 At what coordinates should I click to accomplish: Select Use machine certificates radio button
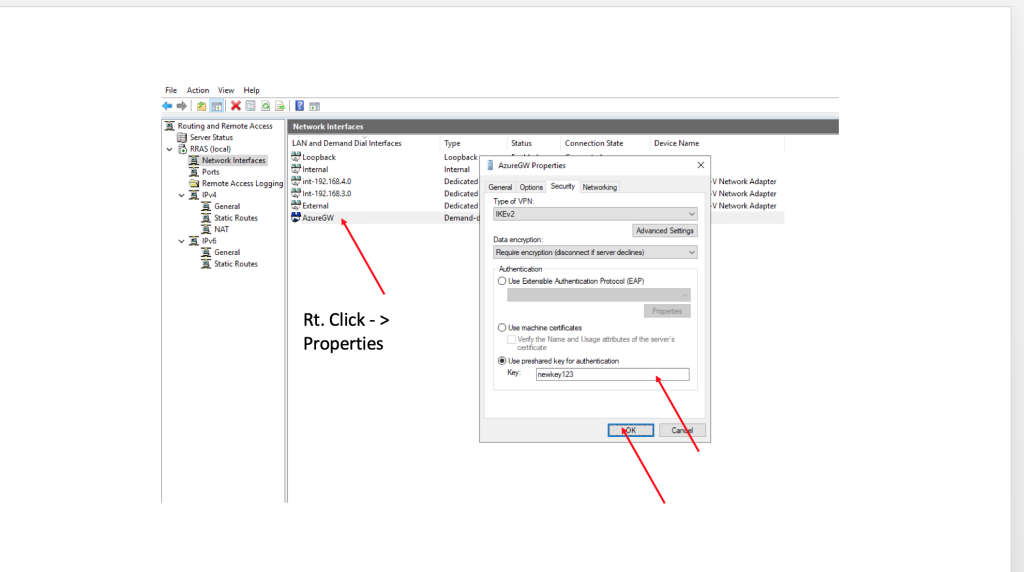click(502, 328)
